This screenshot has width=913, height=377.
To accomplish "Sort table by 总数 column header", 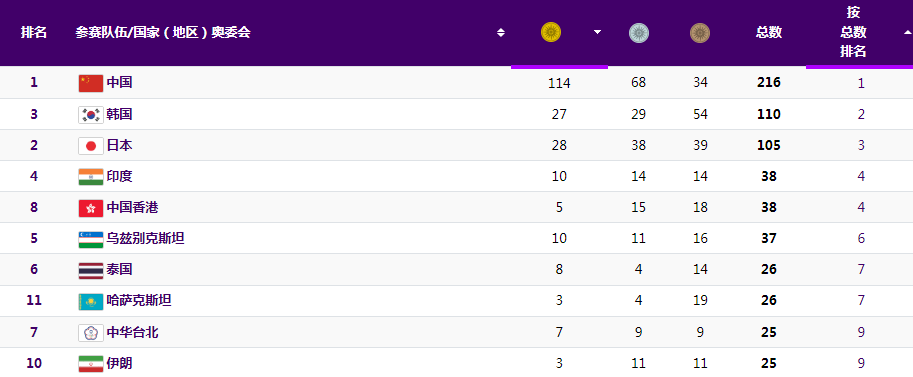I will pos(769,33).
